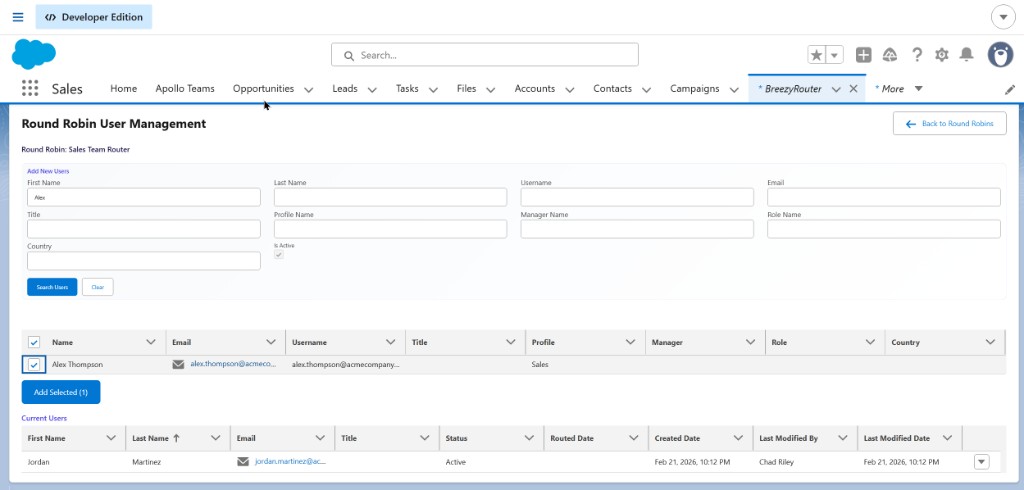
Task: Expand the Campaigns tab chevron
Action: point(734,90)
